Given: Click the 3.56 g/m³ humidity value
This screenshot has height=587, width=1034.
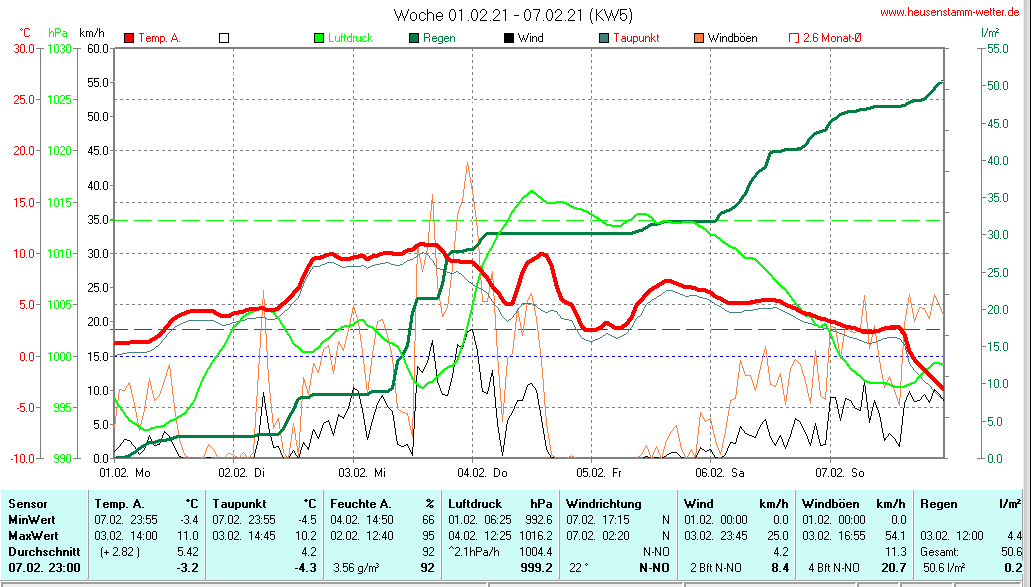Looking at the screenshot, I should tap(356, 568).
